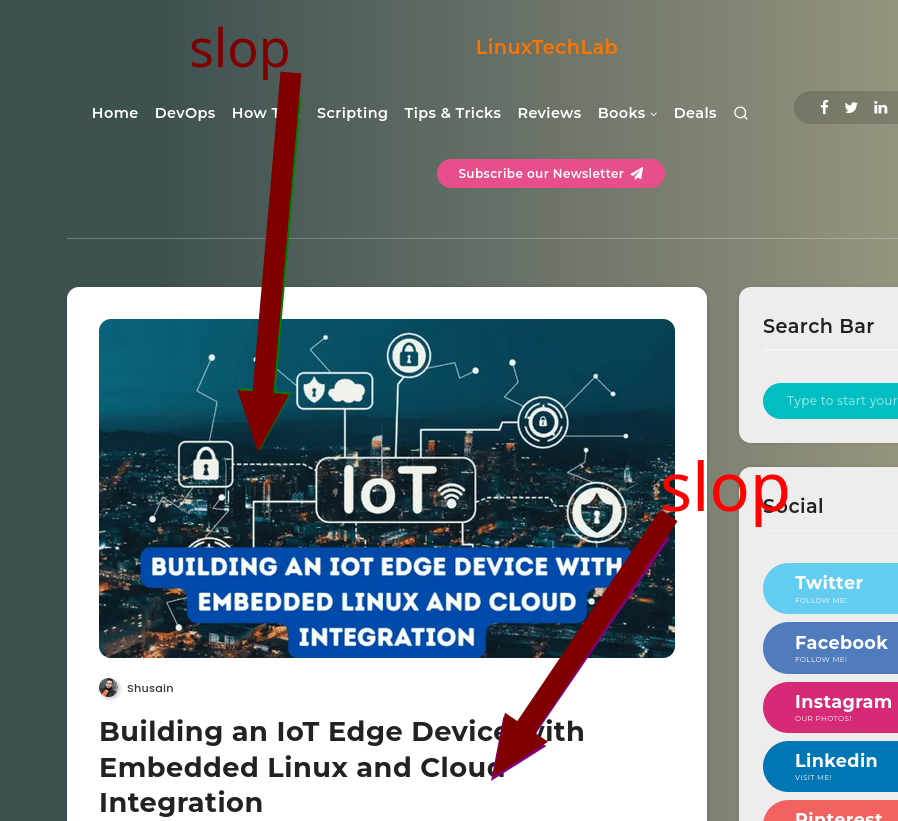Image resolution: width=898 pixels, height=821 pixels.
Task: Visit the Facebook icon in header
Action: [x=824, y=107]
